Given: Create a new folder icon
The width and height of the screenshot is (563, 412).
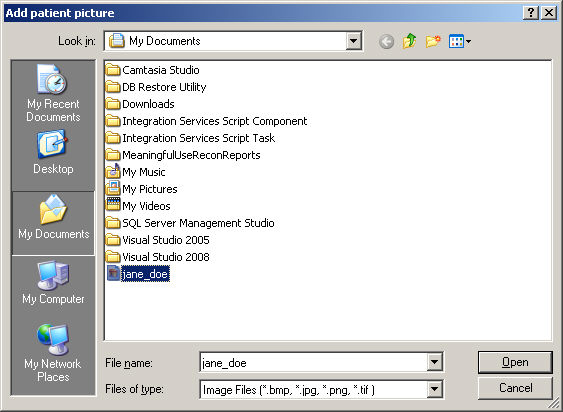Looking at the screenshot, I should coord(433,41).
